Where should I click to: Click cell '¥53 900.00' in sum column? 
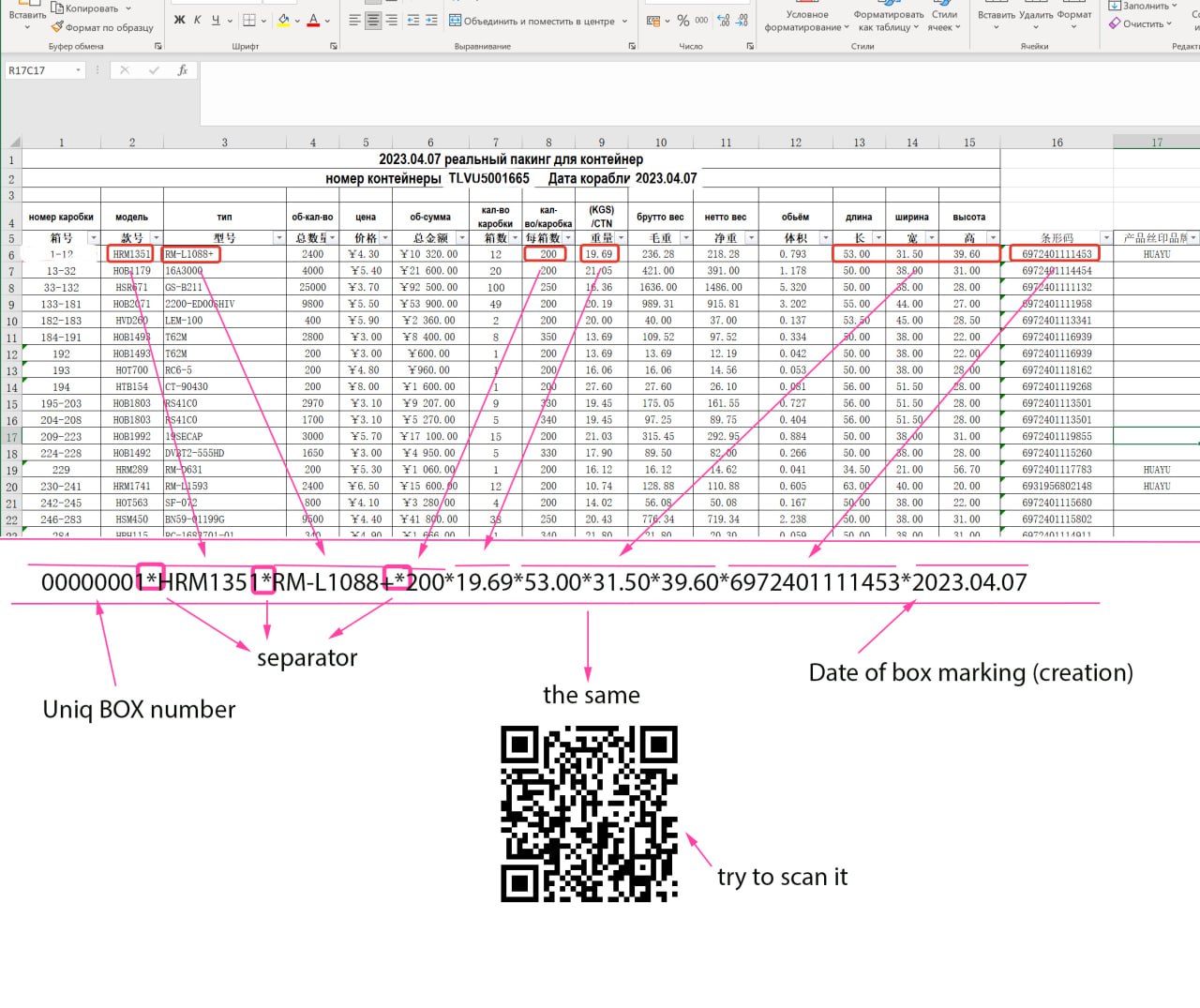coord(430,304)
